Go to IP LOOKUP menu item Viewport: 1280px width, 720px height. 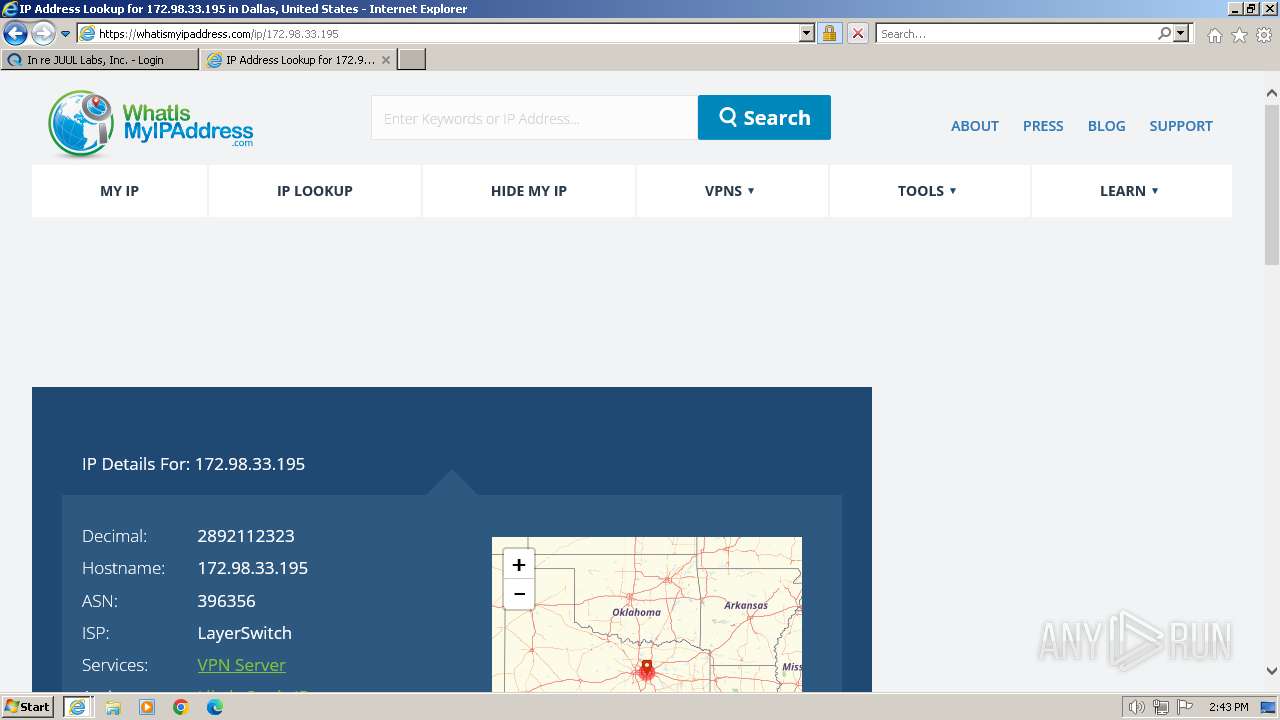(x=315, y=191)
